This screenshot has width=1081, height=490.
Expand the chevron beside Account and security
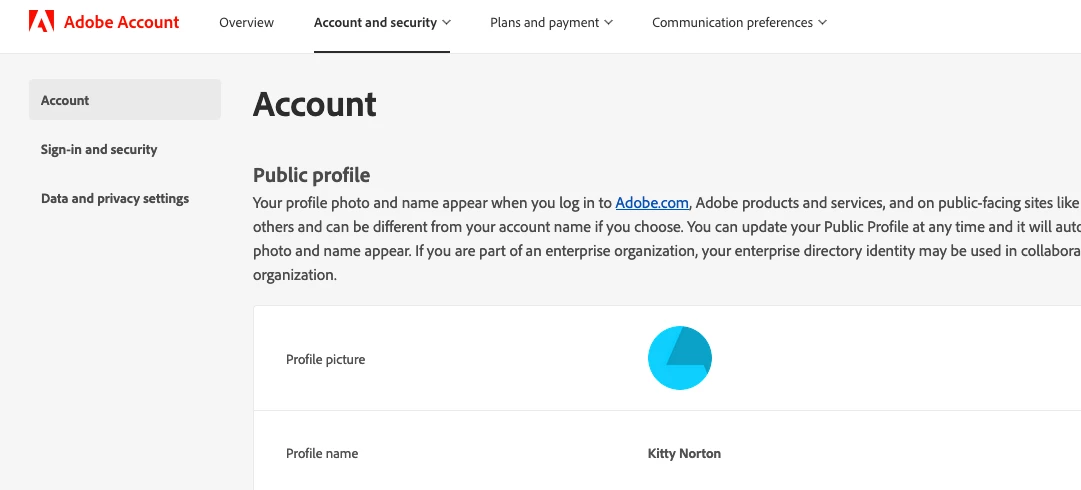tap(446, 23)
